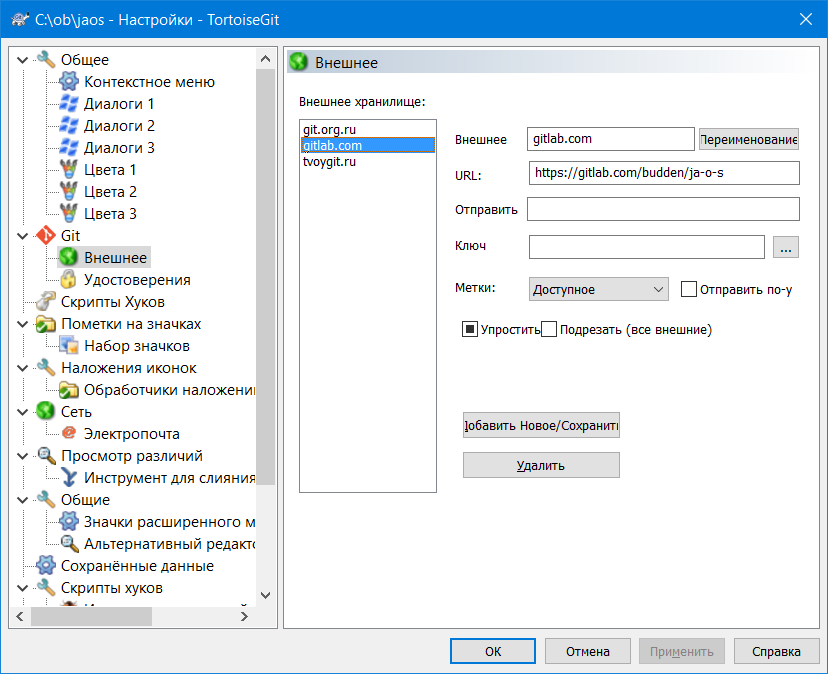The width and height of the screenshot is (828, 674).
Task: Open the Электропочта settings page
Action: [x=131, y=434]
